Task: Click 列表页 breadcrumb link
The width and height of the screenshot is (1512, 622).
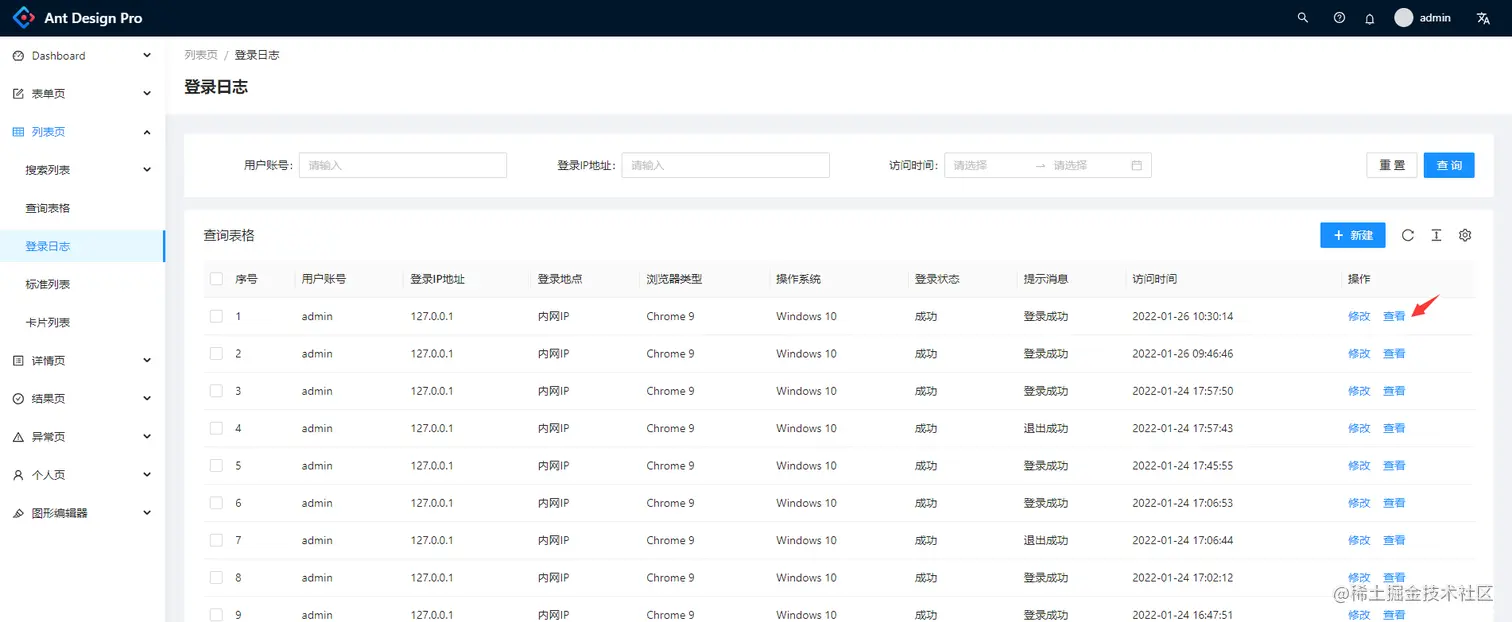Action: tap(201, 55)
